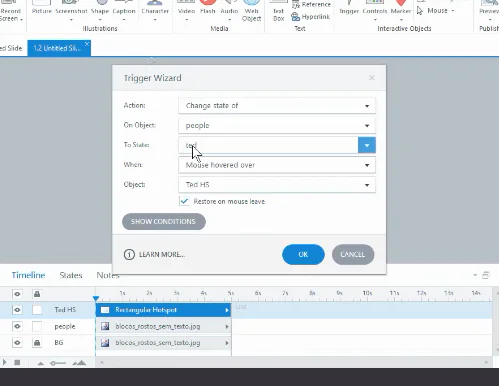499x386 pixels.
Task: Switch to the States tab
Action: [71, 275]
